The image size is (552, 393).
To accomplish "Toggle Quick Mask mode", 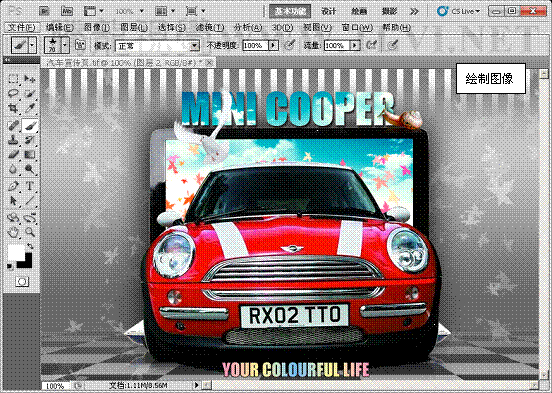I will tap(22, 281).
